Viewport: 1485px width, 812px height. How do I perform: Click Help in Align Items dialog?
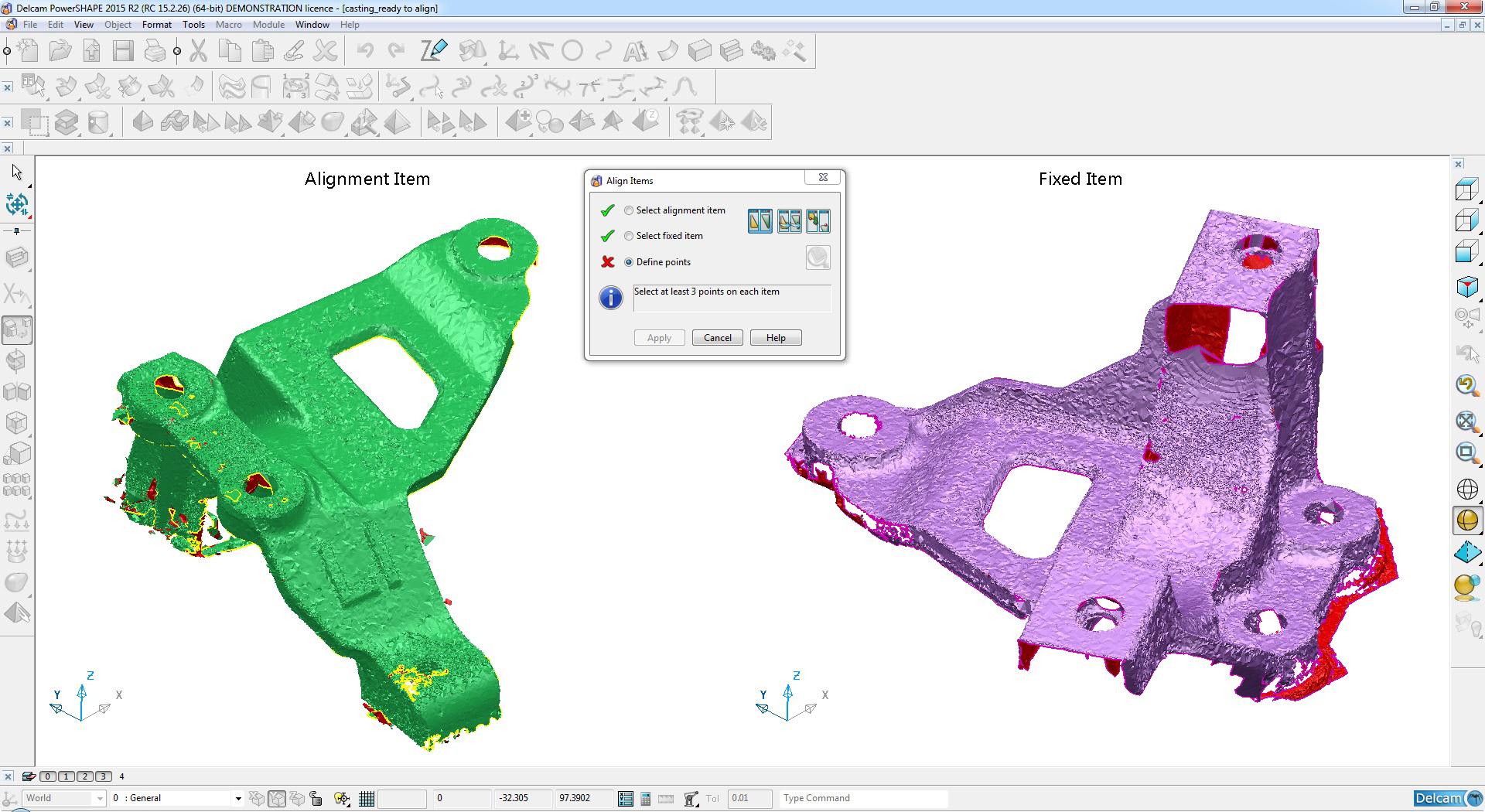(x=776, y=338)
